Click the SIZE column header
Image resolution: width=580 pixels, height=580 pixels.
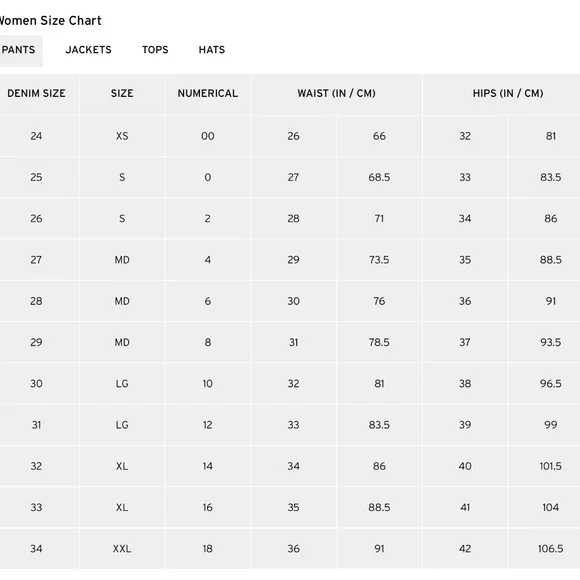(122, 94)
